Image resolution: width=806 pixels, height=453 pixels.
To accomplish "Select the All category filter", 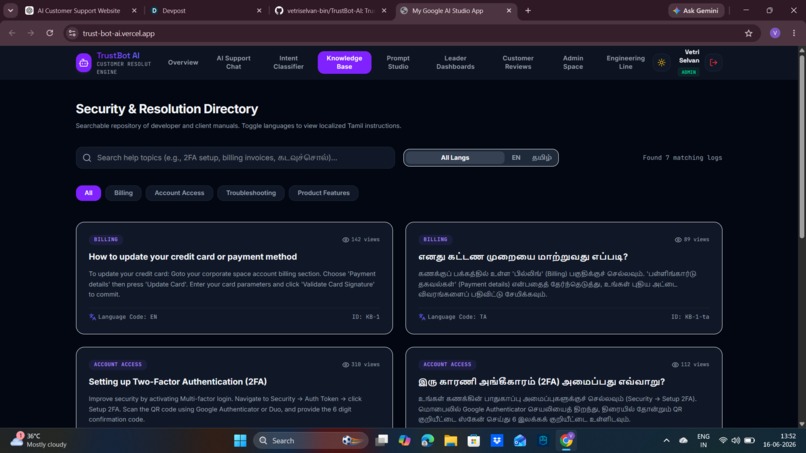I will tap(88, 193).
